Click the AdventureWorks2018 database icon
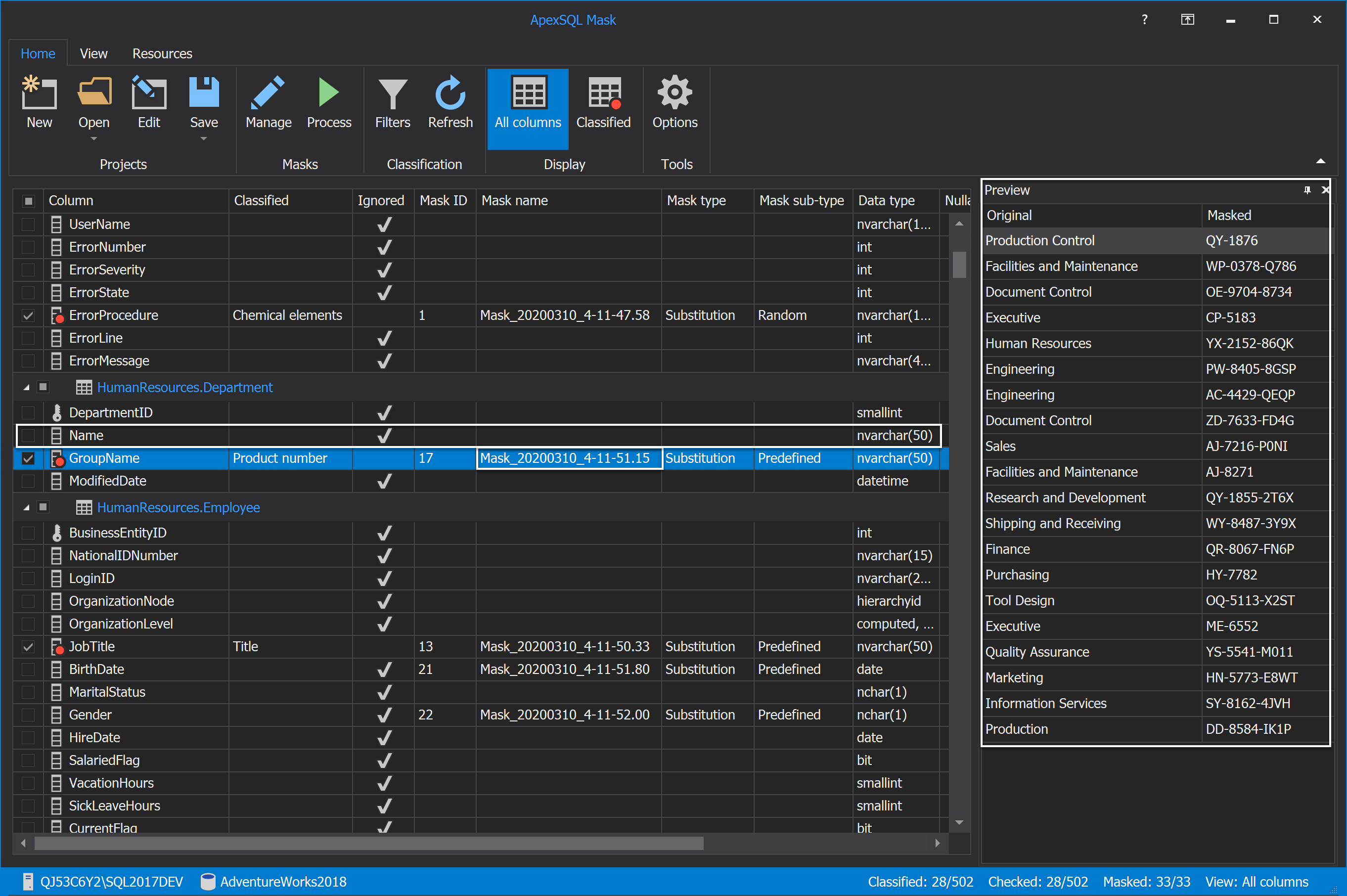 click(x=208, y=881)
